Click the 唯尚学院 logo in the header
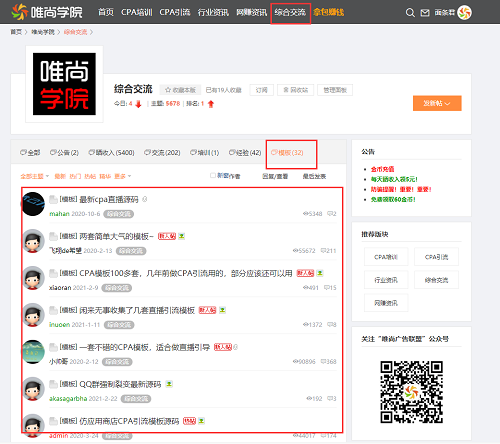Viewport: 500px width, 444px height. [47, 12]
